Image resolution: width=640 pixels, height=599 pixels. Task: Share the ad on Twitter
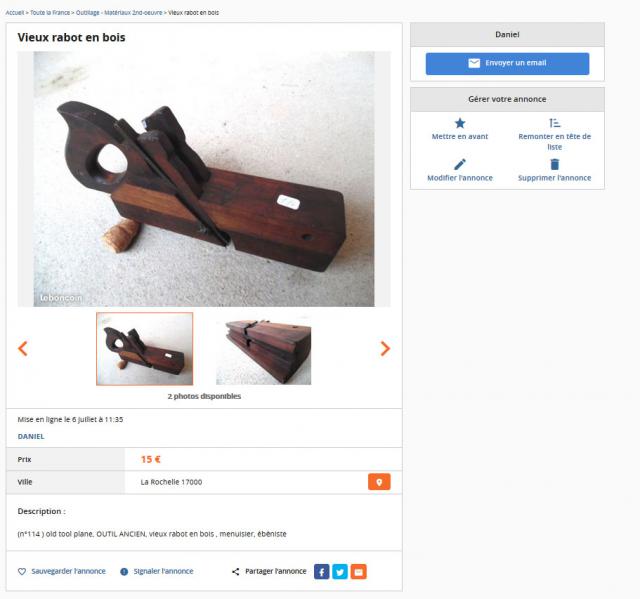tap(340, 572)
